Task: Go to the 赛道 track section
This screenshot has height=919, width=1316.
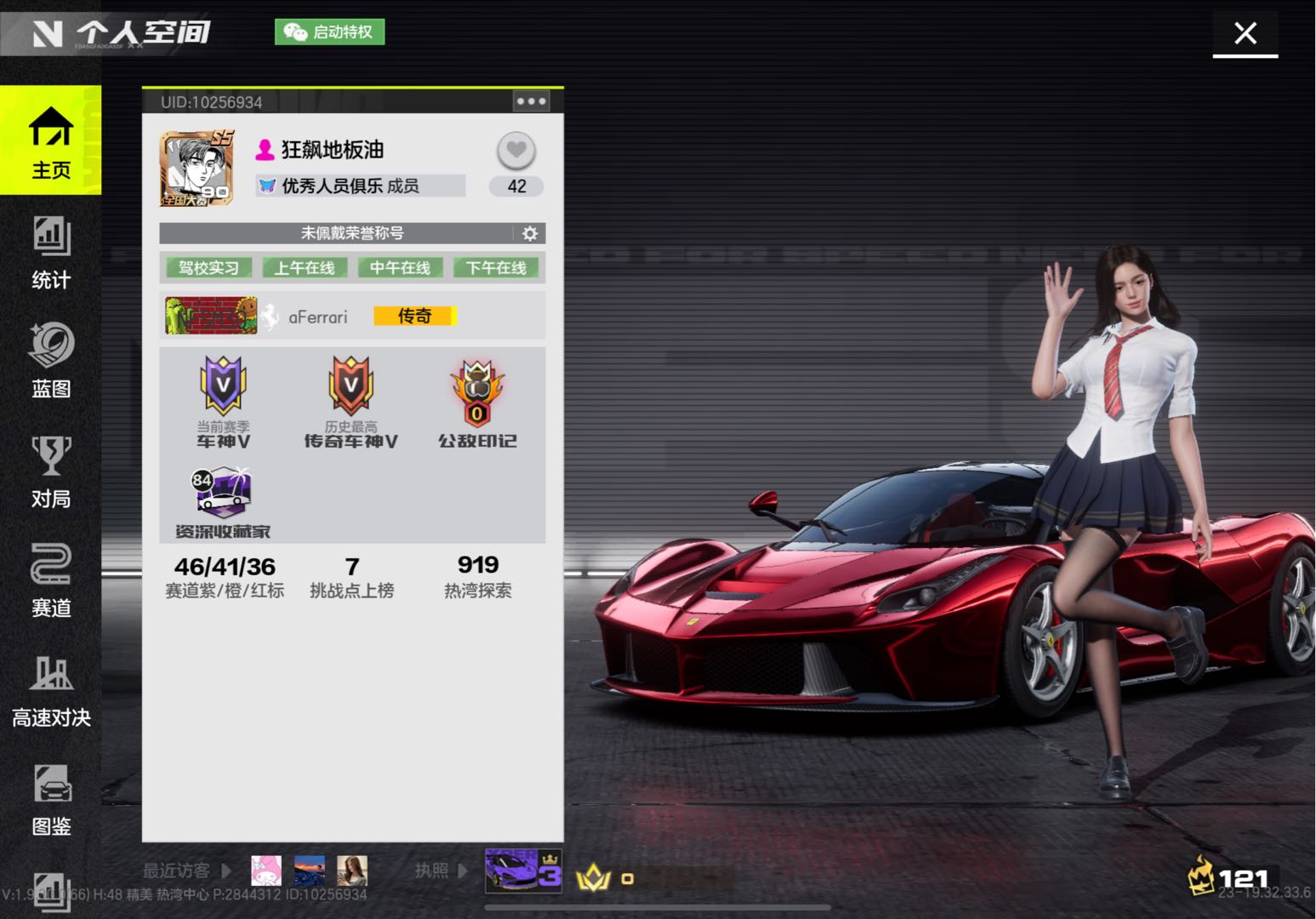Action: [x=51, y=579]
